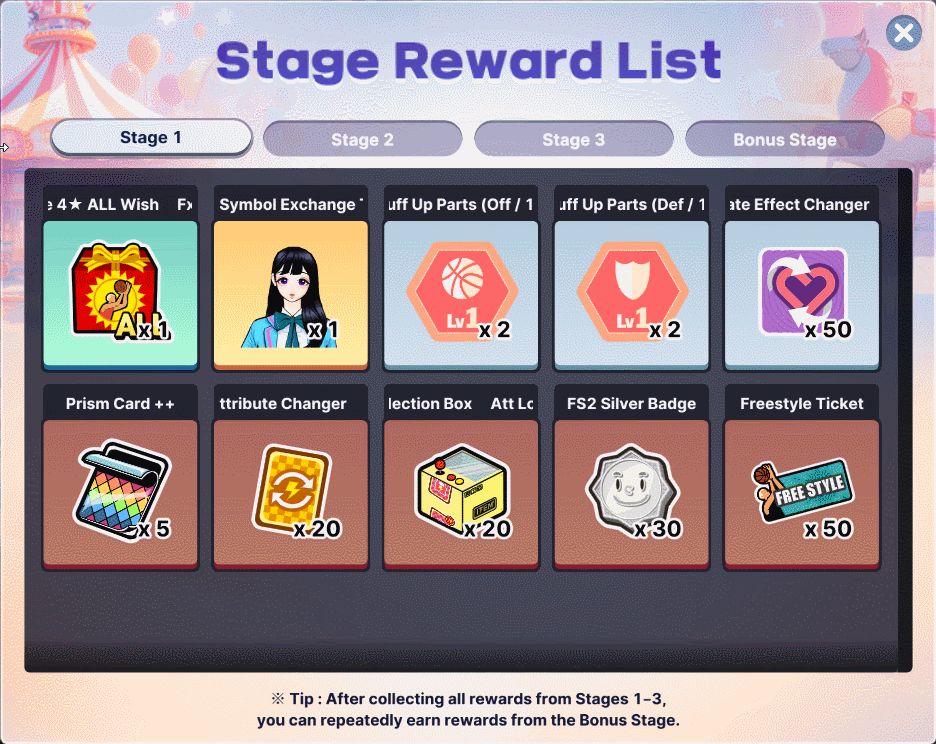Click the Buff Up Parts Off basketball hexagon
The width and height of the screenshot is (936, 744).
pyautogui.click(x=461, y=292)
